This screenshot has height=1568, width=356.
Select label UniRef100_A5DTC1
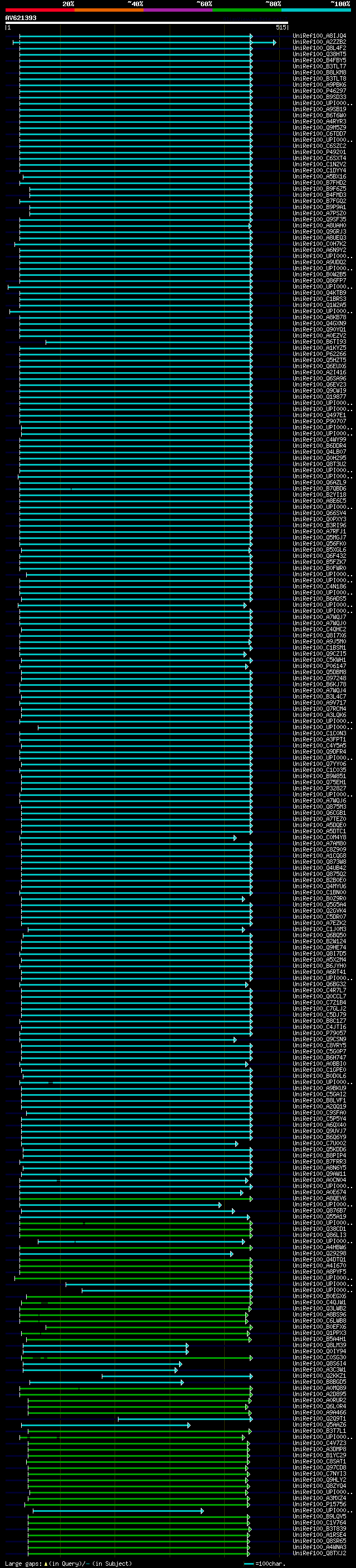coord(319,832)
